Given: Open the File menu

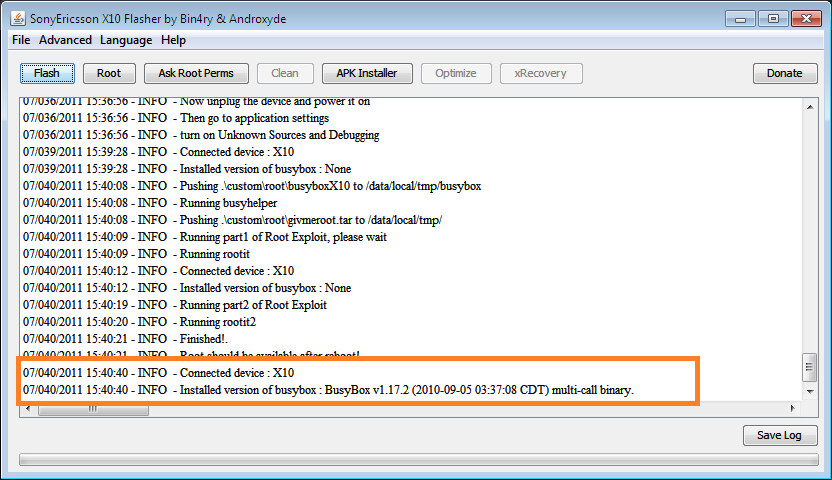Looking at the screenshot, I should pos(21,40).
